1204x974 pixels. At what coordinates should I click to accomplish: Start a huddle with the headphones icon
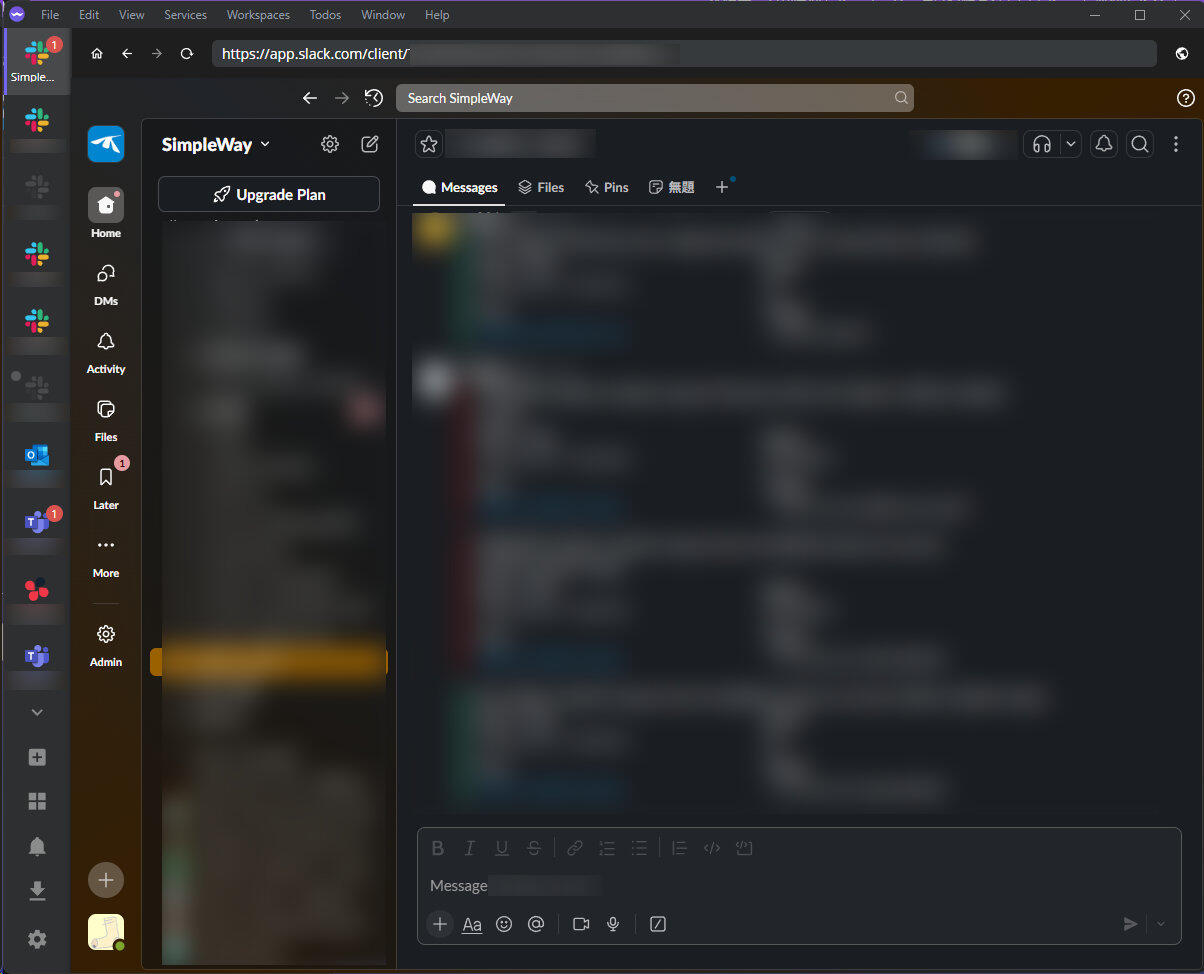[1041, 144]
